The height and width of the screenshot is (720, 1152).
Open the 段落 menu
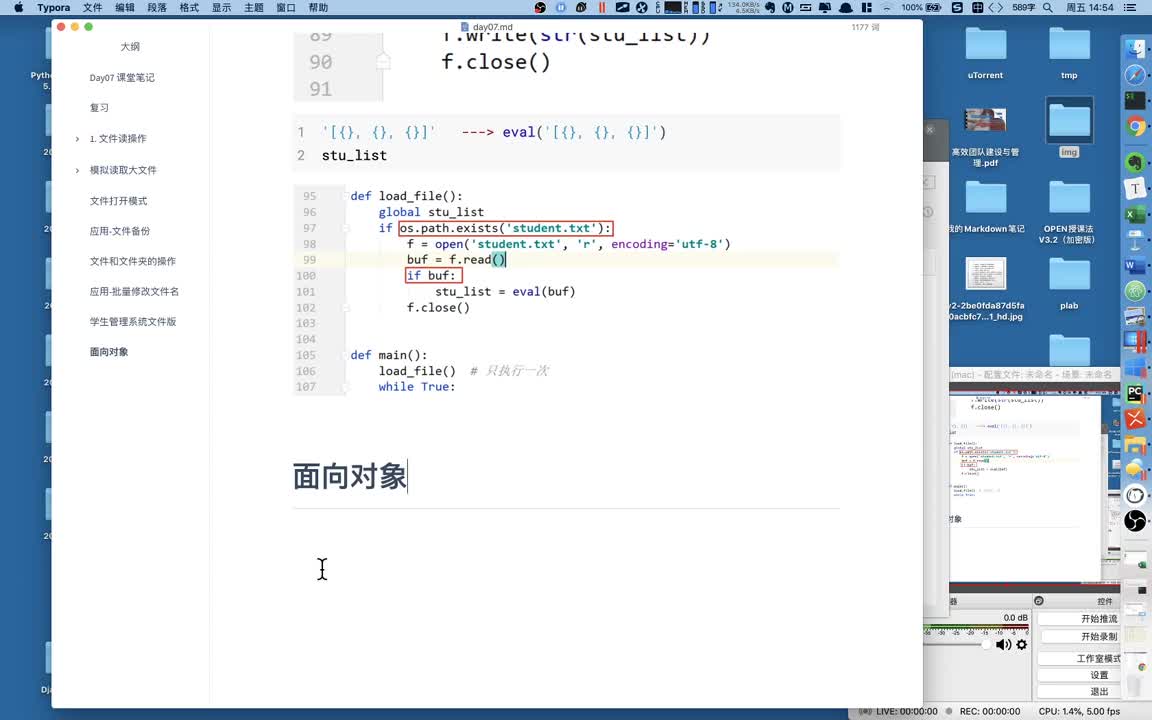[x=157, y=7]
